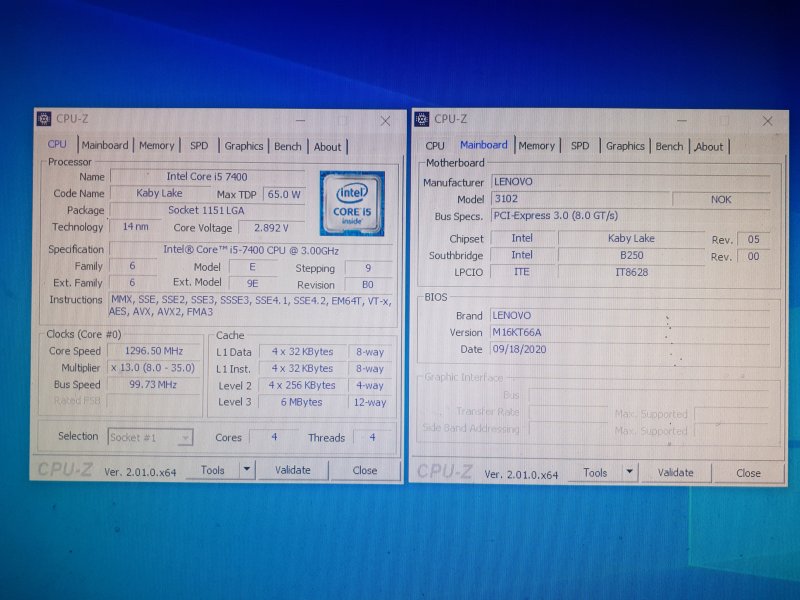Click the Level 3 cache value 6 MBytes
The image size is (800, 600).
click(x=302, y=402)
